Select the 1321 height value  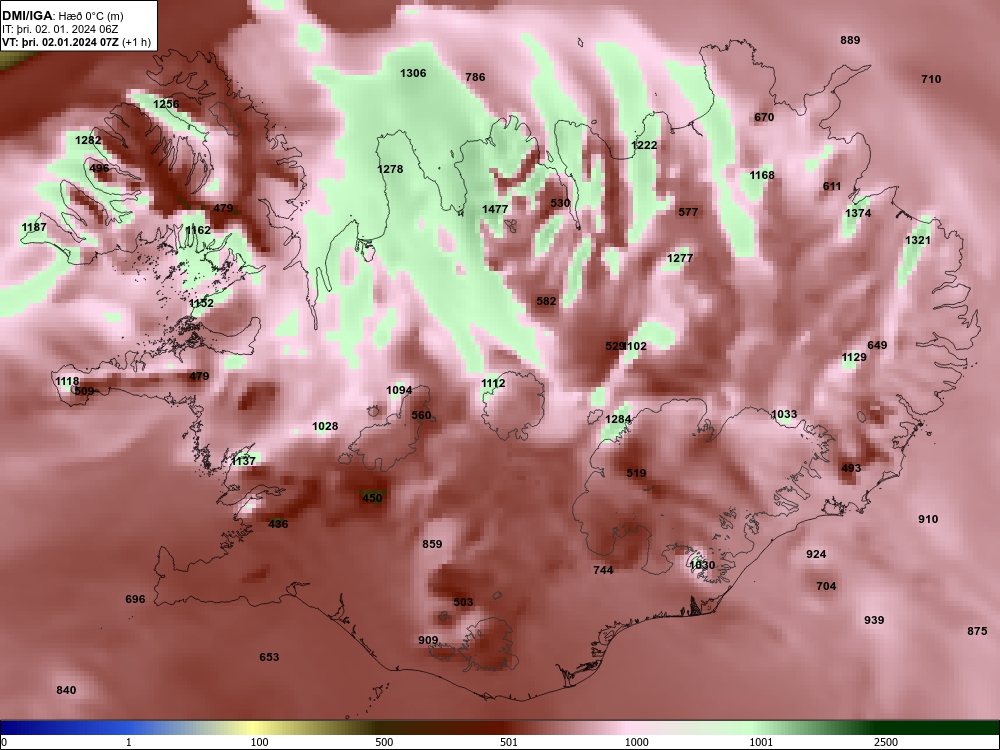click(x=918, y=240)
